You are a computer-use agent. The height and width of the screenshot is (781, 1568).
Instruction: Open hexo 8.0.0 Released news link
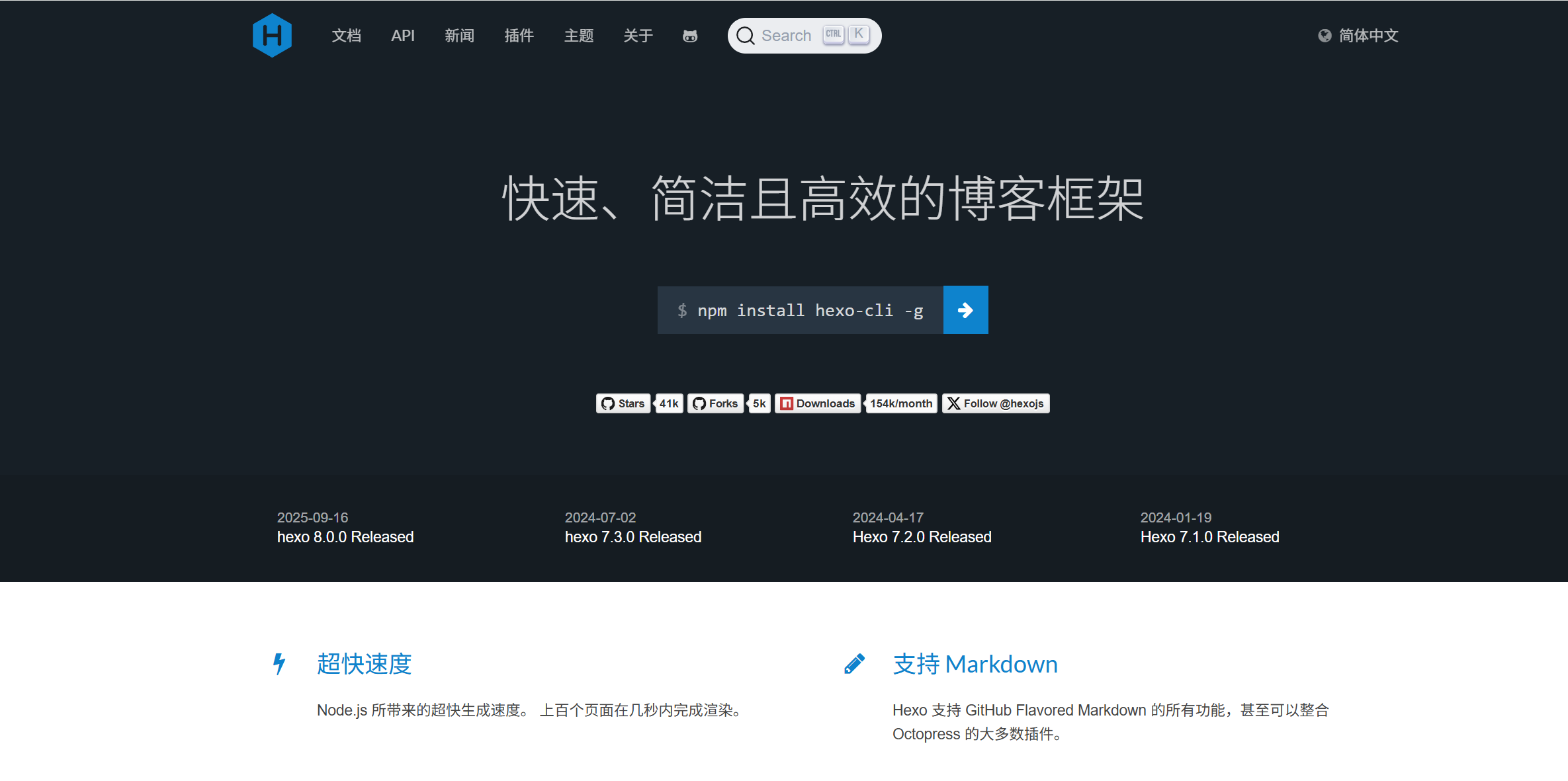pyautogui.click(x=345, y=537)
